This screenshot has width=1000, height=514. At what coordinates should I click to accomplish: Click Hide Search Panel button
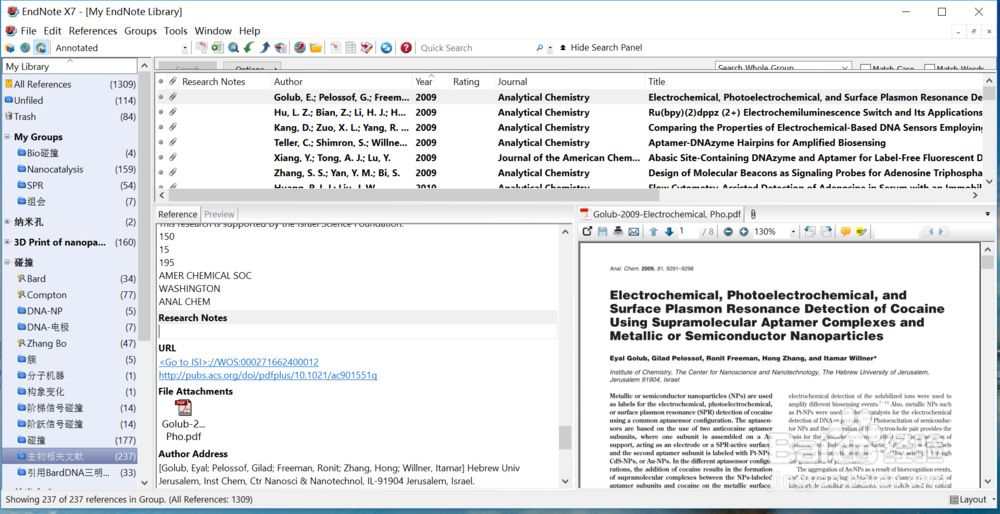(600, 48)
